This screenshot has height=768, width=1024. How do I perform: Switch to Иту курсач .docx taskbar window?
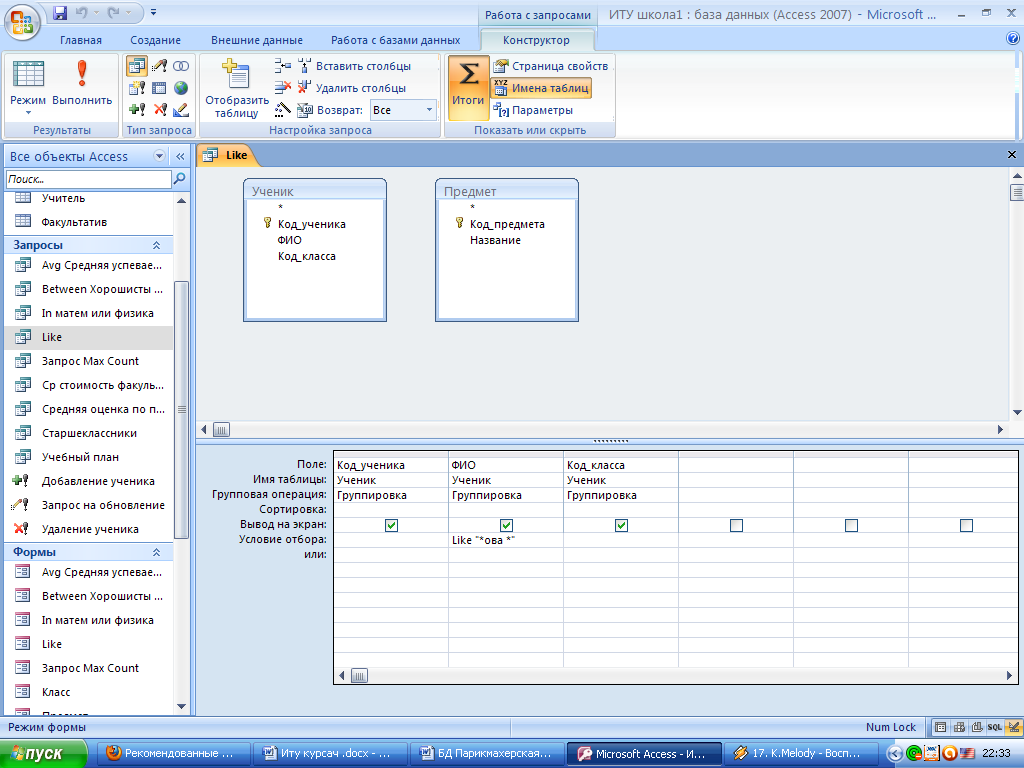330,754
